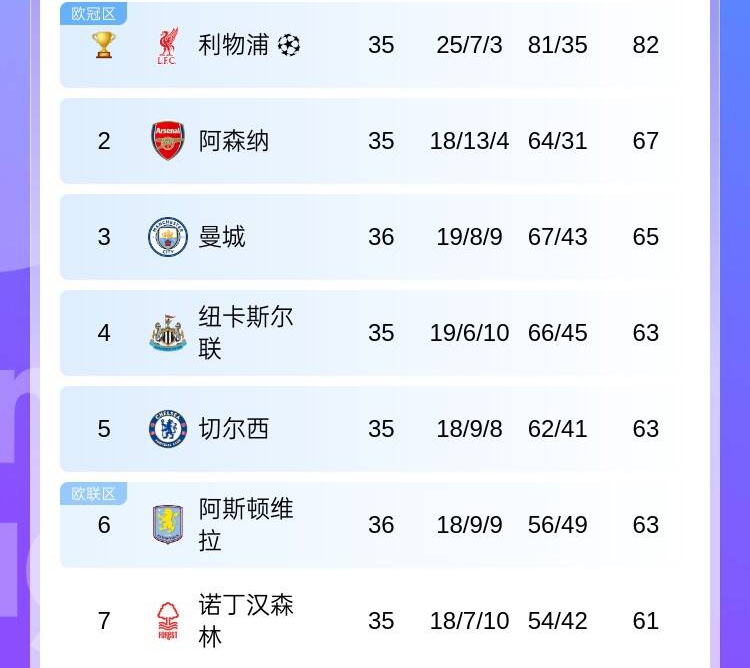This screenshot has width=750, height=668.
Task: Open the 利物浦 team name
Action: click(234, 45)
